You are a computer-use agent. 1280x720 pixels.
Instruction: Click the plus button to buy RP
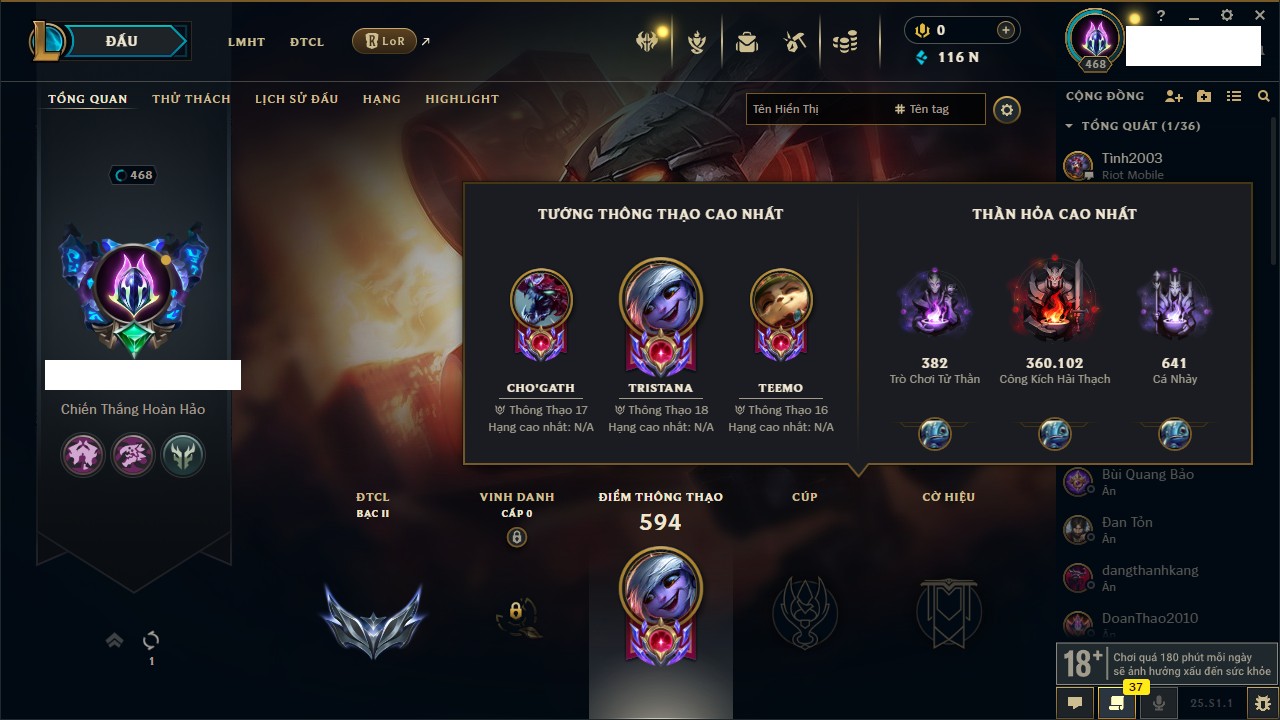pyautogui.click(x=1006, y=30)
